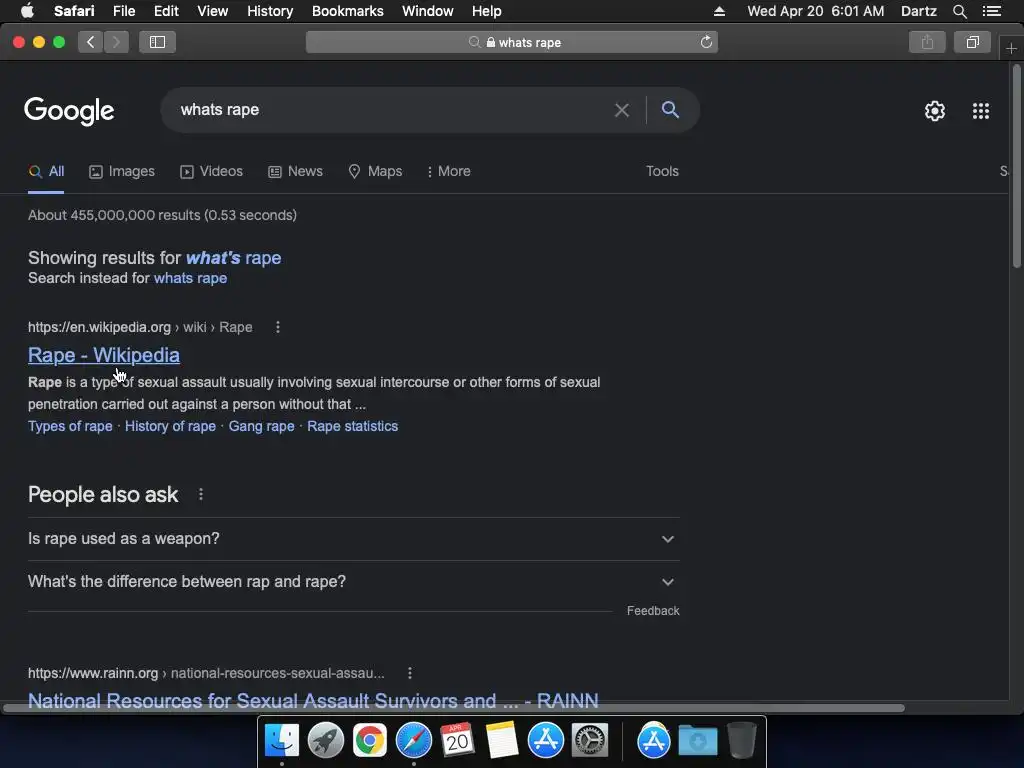Viewport: 1024px width, 768px height.
Task: Show the tab overview button
Action: click(x=972, y=42)
